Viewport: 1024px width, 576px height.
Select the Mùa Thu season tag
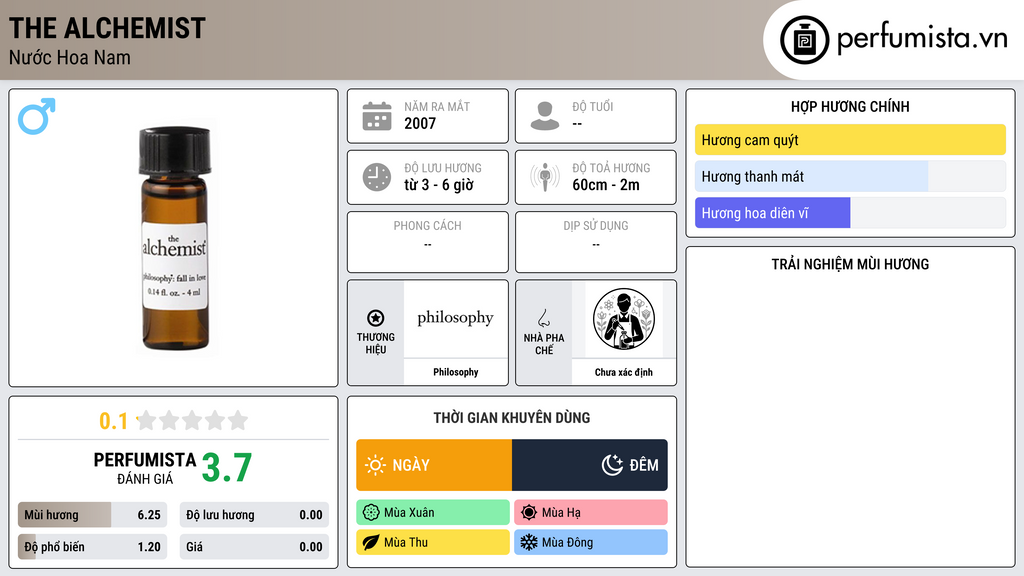433,543
